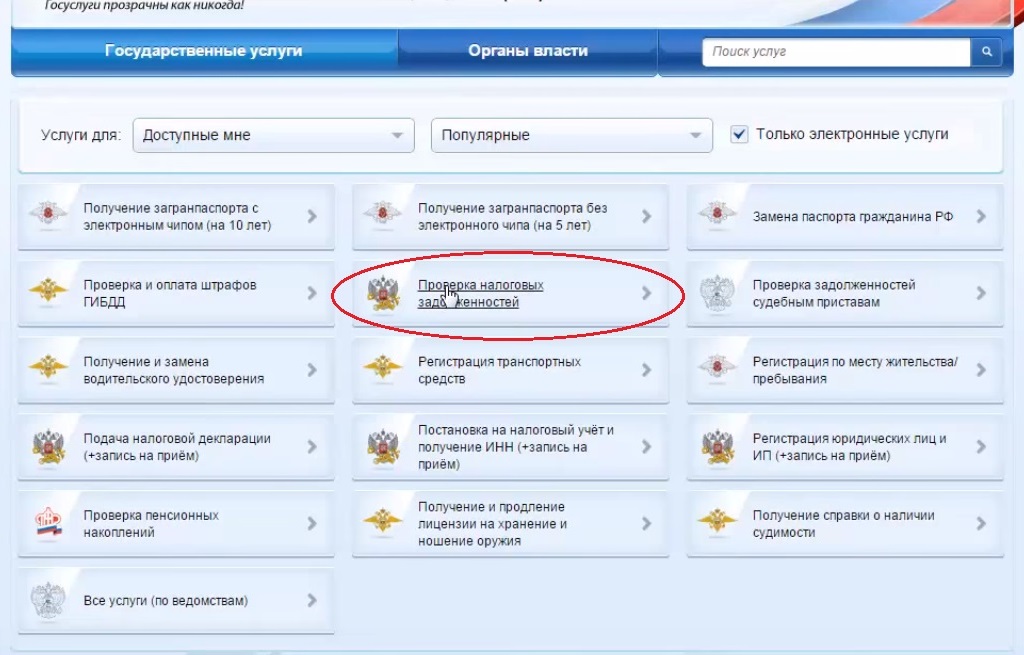Click the emblem icon for Проверка и оплата штрафов ГИБДД
This screenshot has width=1024, height=655.
click(48, 290)
